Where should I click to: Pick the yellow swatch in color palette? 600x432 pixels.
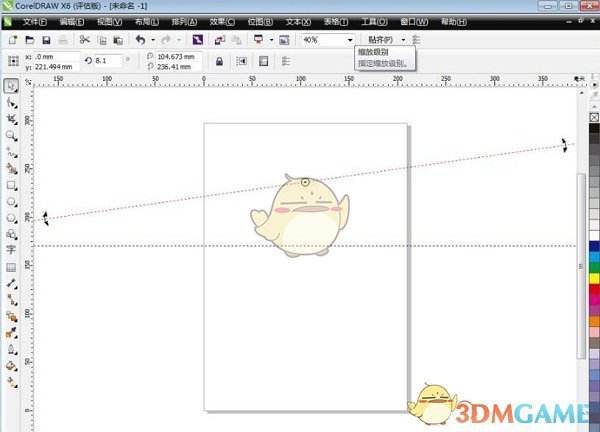594,279
